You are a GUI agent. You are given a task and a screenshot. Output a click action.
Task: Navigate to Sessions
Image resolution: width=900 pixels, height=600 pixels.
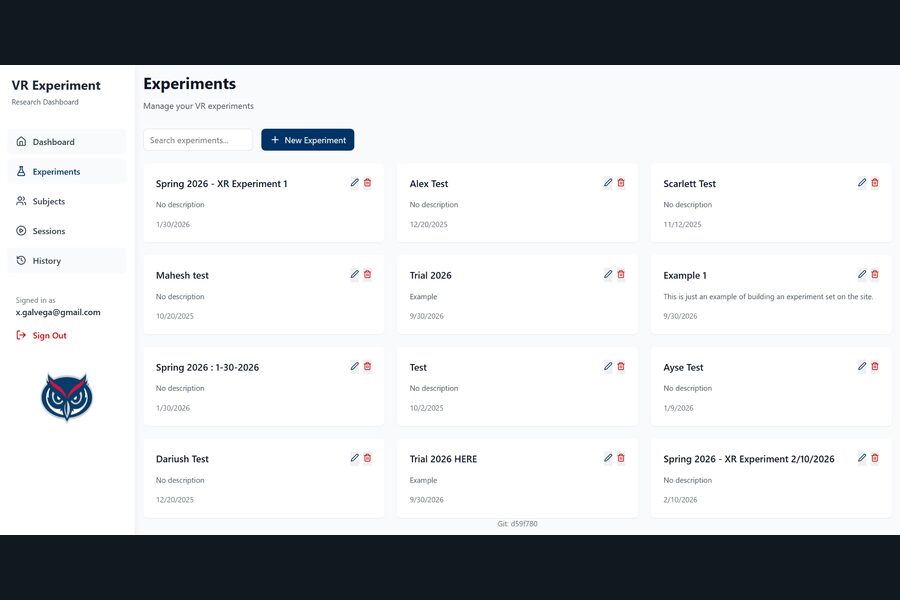tap(67, 231)
